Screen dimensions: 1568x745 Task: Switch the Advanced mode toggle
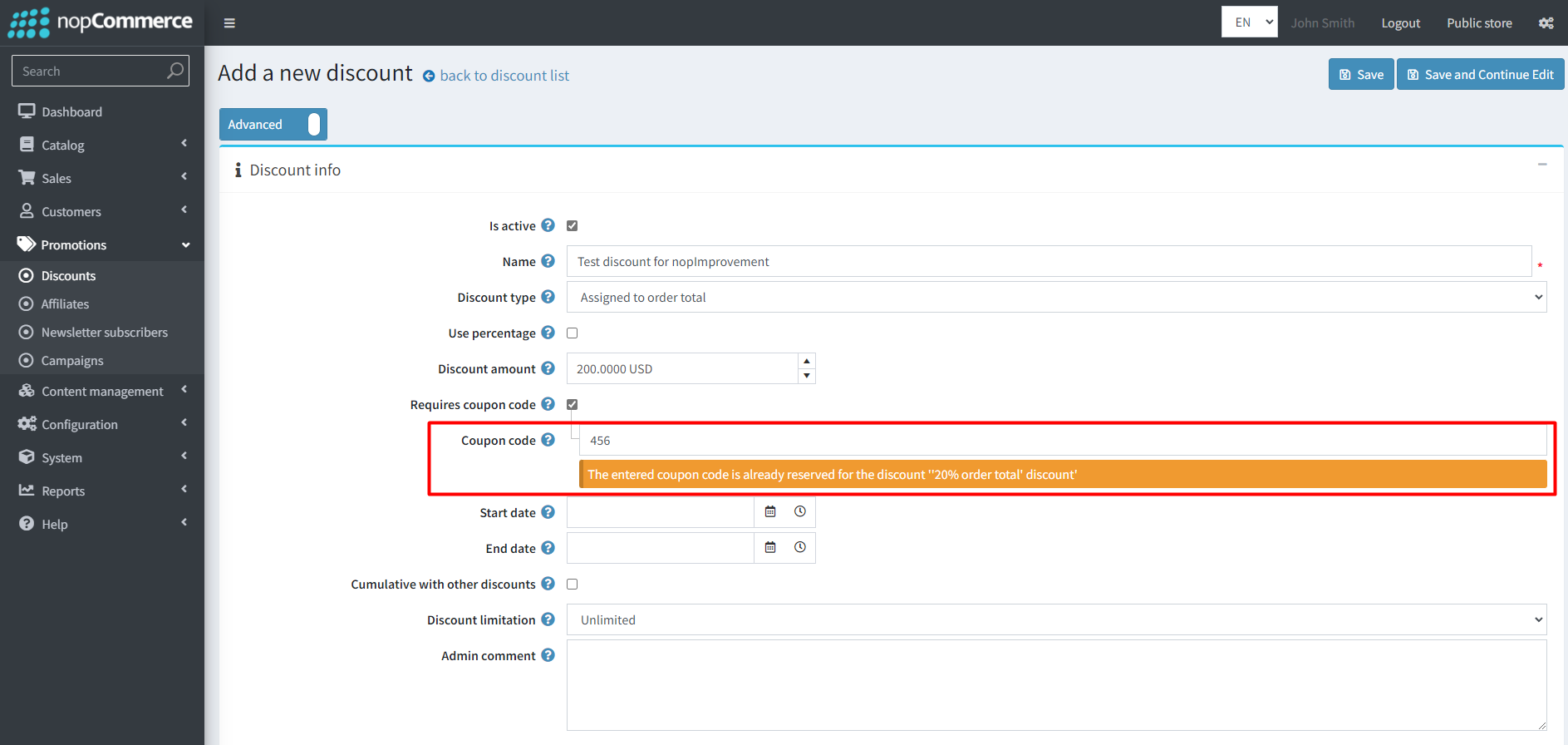click(x=273, y=125)
